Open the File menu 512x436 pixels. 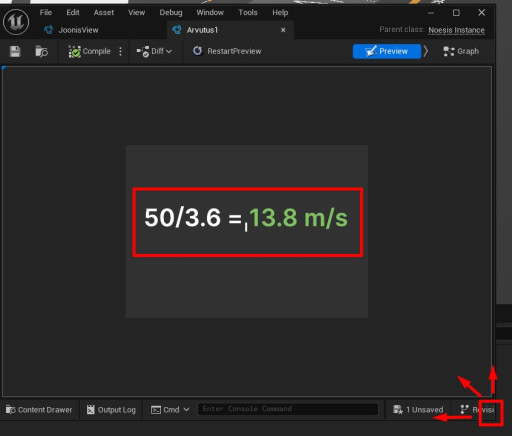click(46, 13)
